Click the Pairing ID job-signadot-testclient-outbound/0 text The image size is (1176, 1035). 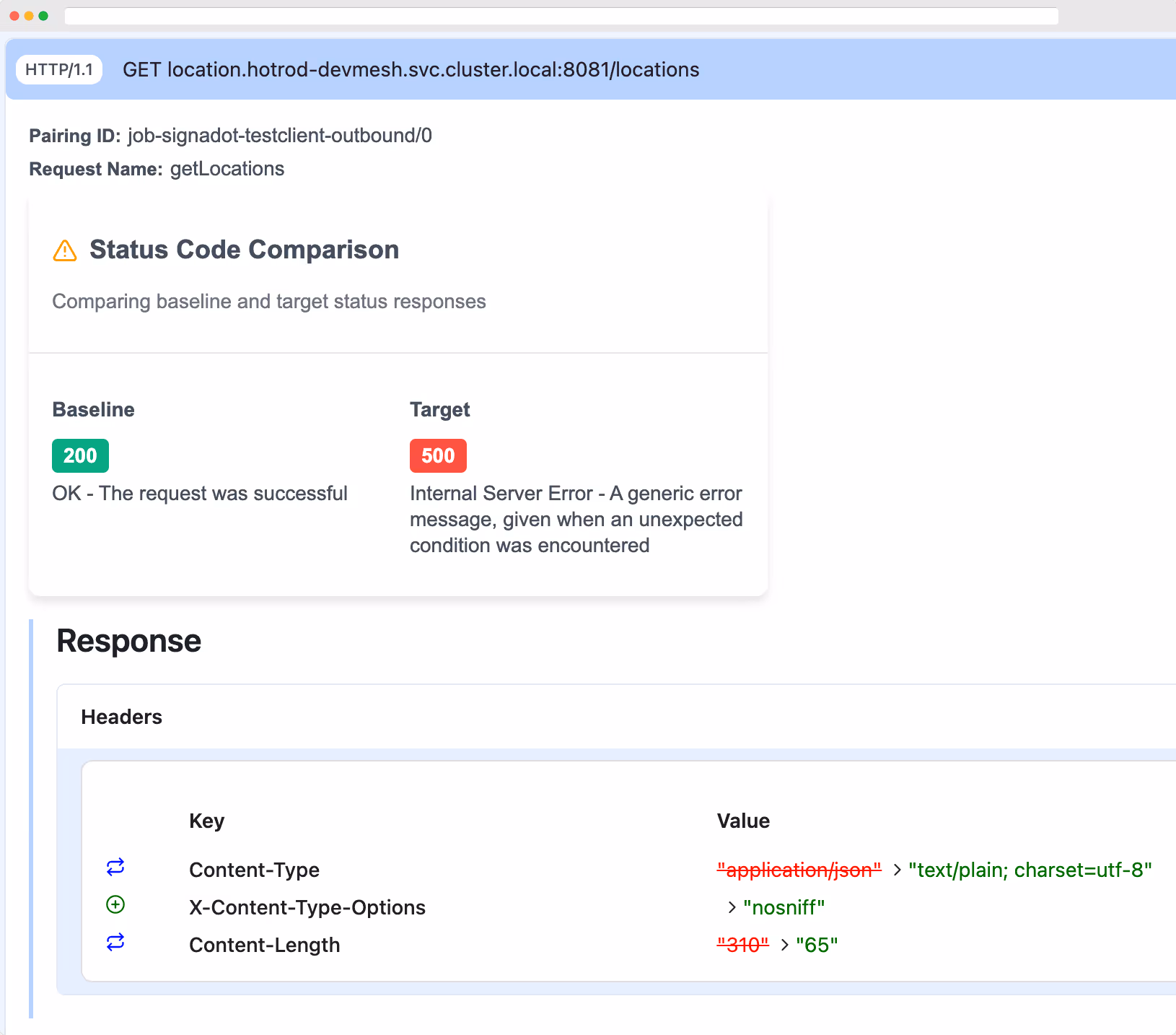280,136
